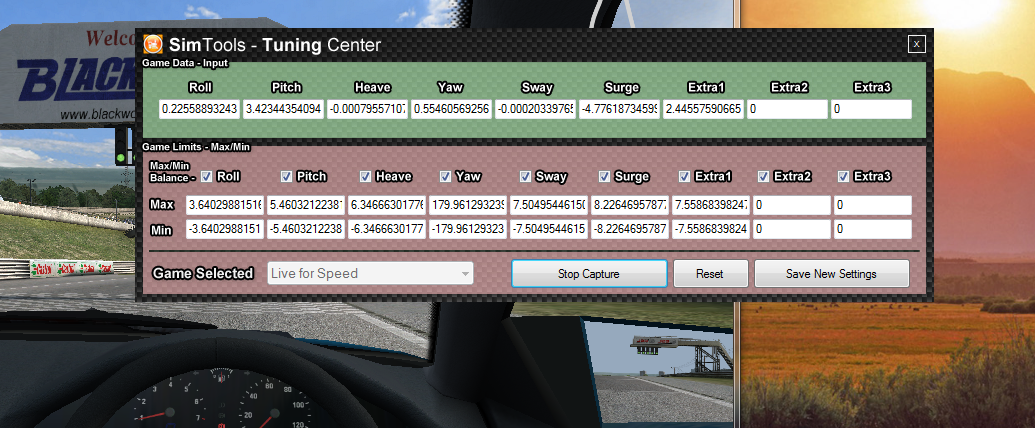Screen dimensions: 1035x428
Task: Select the Extra3 game data input field
Action: 871,110
